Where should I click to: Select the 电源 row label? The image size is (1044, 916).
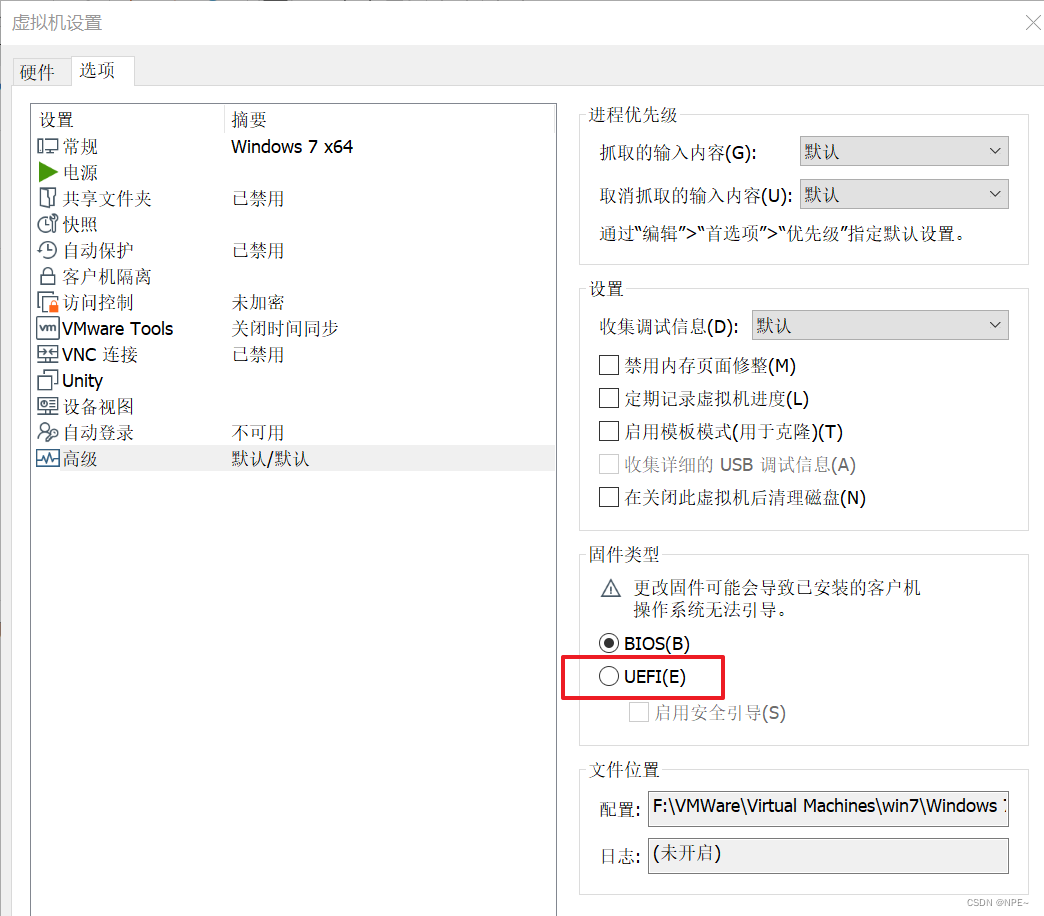point(80,172)
